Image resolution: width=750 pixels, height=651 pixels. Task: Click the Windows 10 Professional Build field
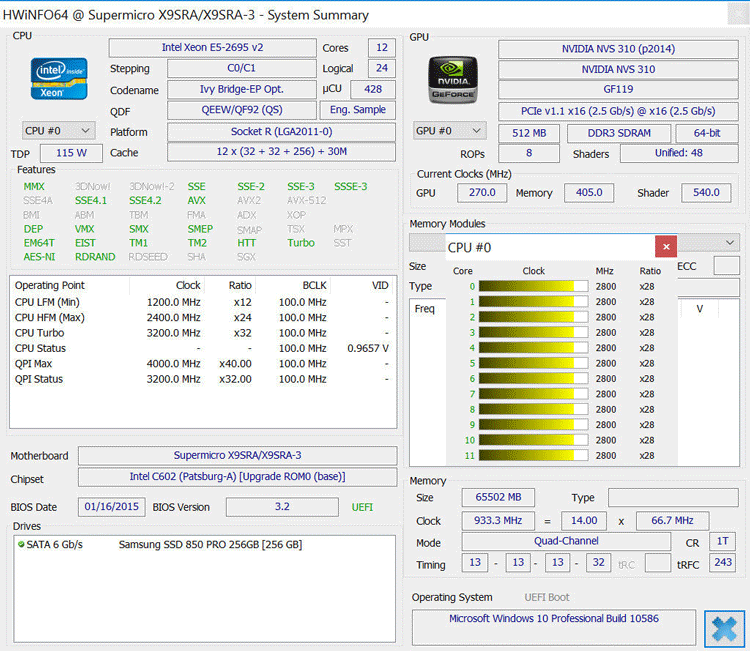click(554, 627)
